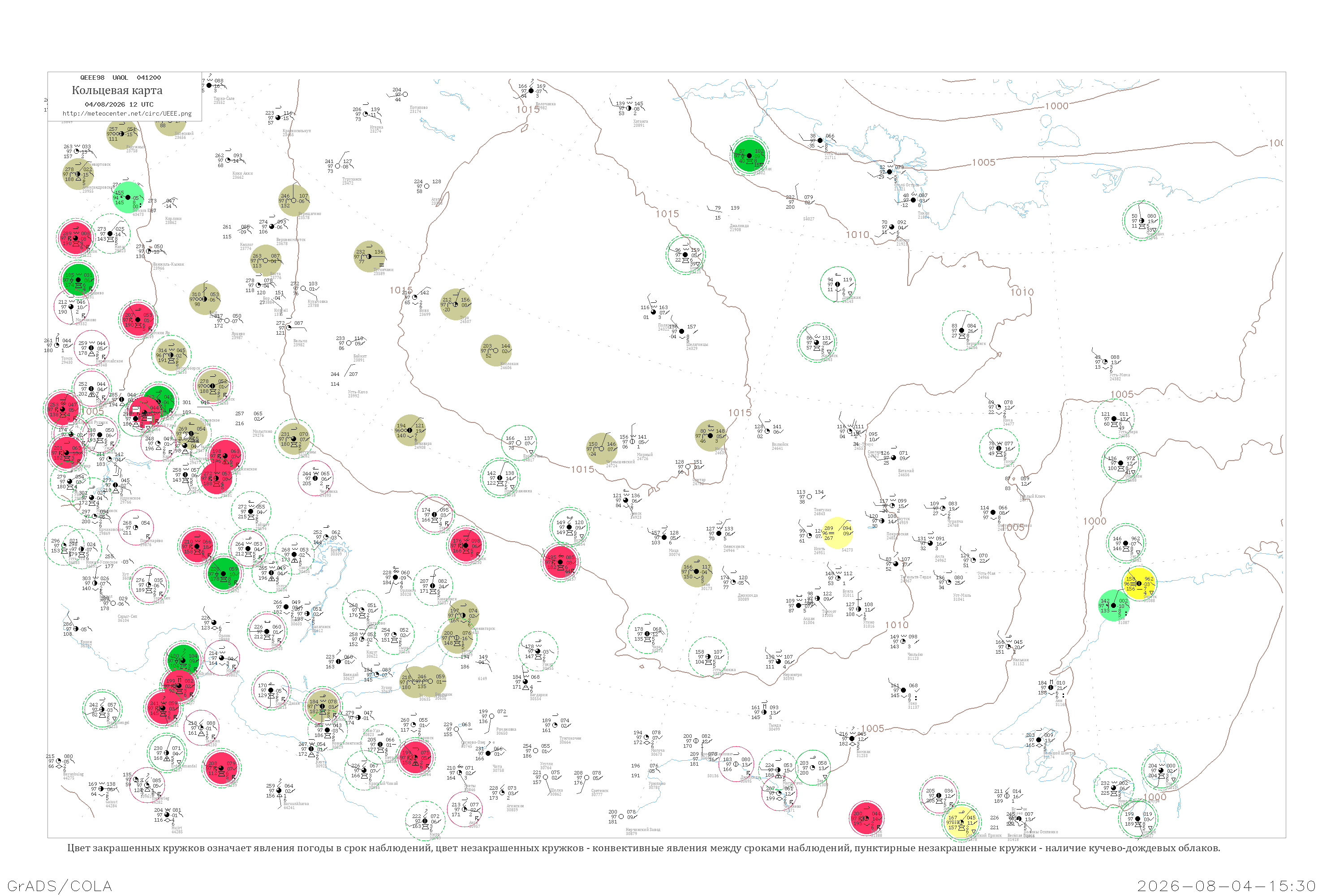
Task: Select the "Красноселькуп" station label
Action: pos(296,133)
